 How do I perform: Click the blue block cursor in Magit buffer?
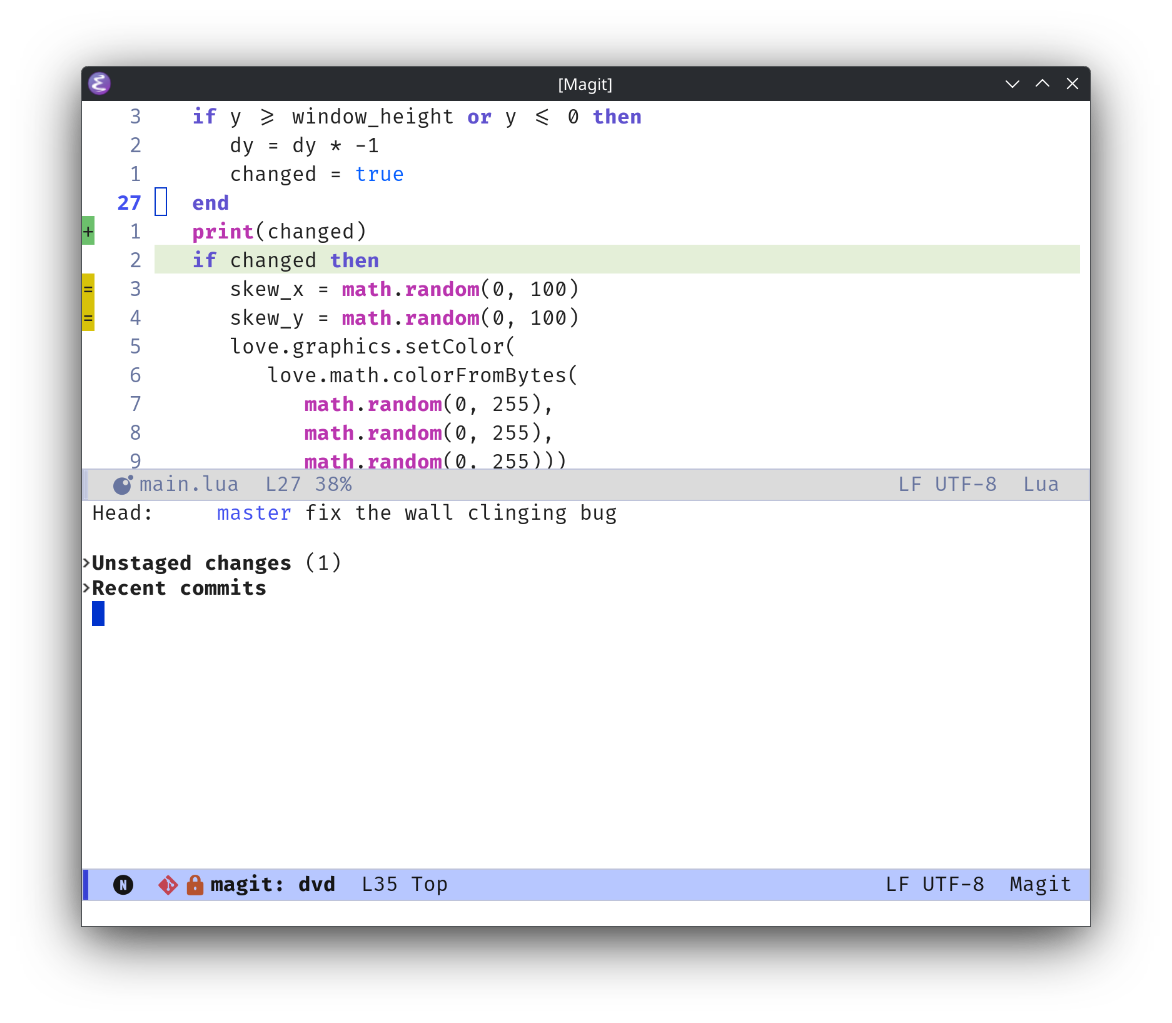tap(98, 614)
